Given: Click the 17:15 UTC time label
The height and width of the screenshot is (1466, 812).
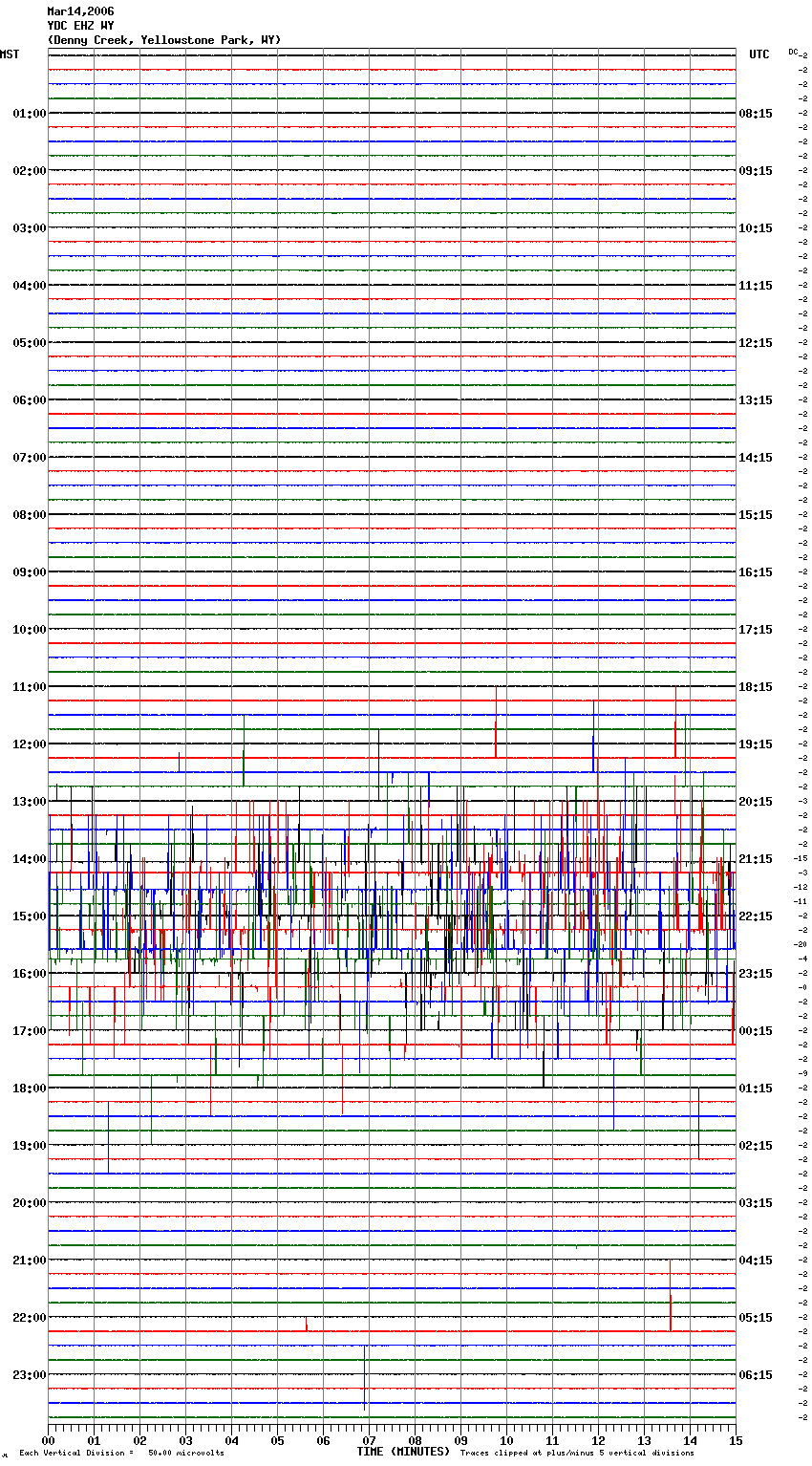Looking at the screenshot, I should tap(756, 630).
